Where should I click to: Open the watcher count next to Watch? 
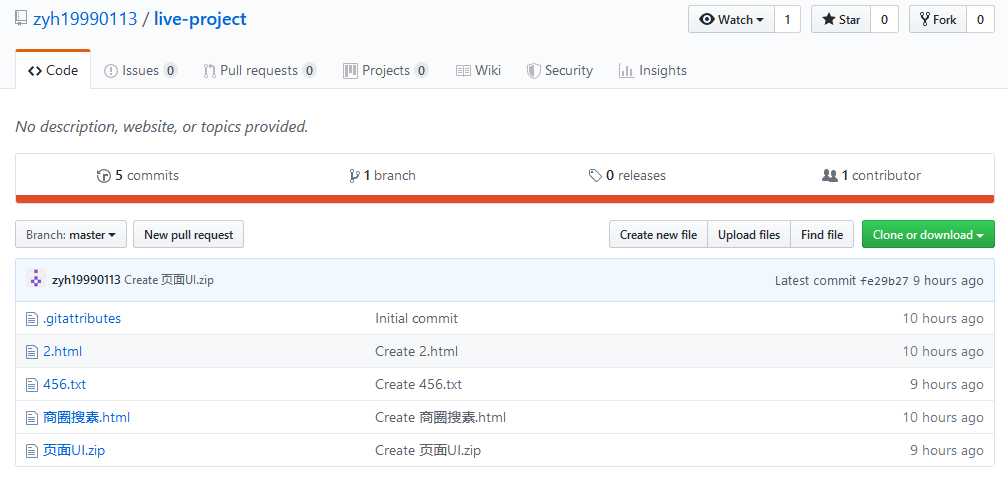tap(788, 19)
